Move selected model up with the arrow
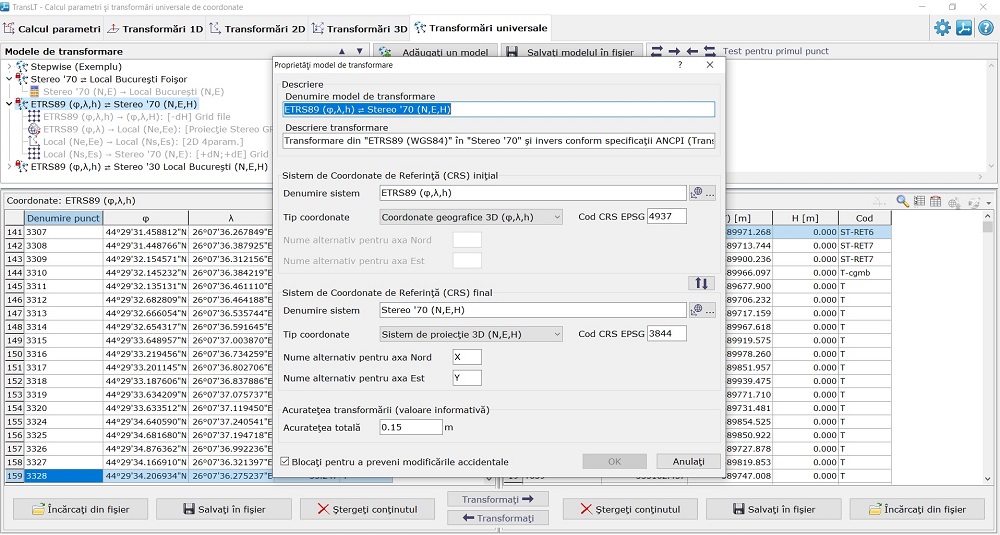 342,52
